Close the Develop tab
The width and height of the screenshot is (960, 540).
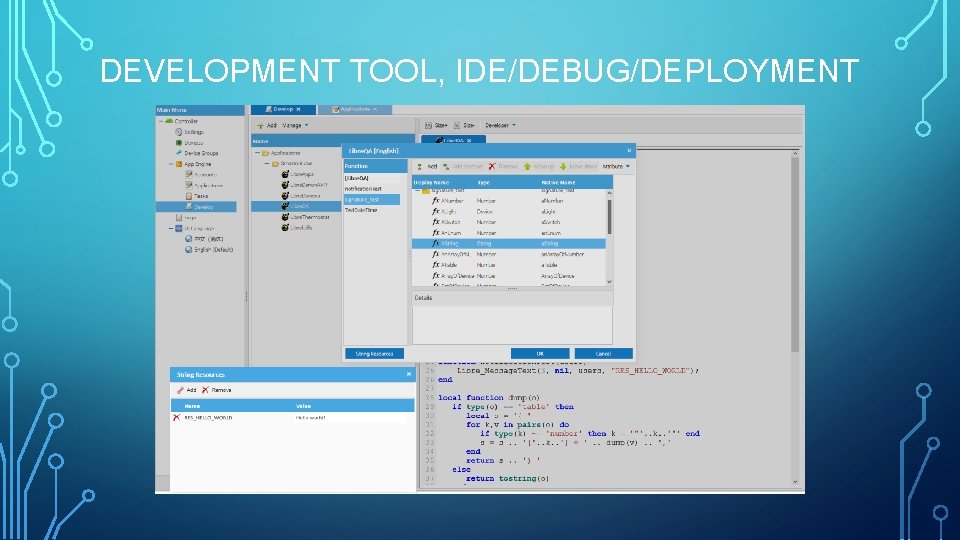(x=299, y=109)
